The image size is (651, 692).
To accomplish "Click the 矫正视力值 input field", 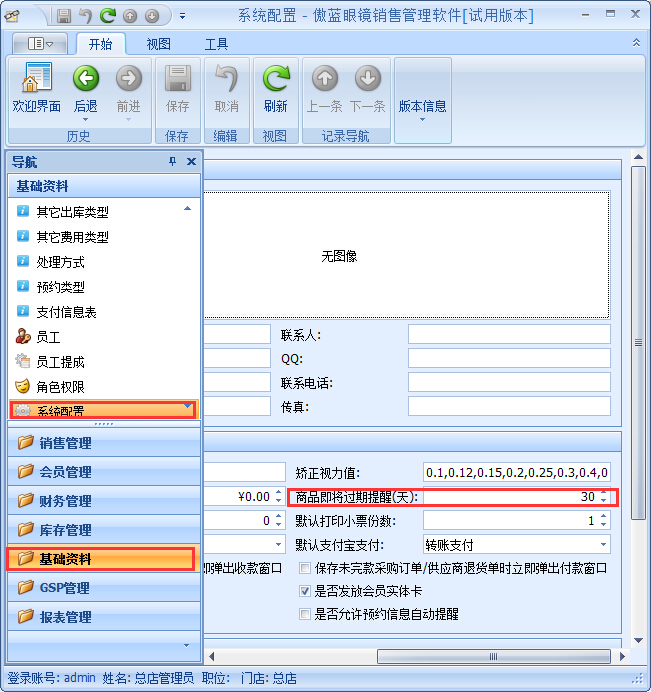I will [516, 472].
